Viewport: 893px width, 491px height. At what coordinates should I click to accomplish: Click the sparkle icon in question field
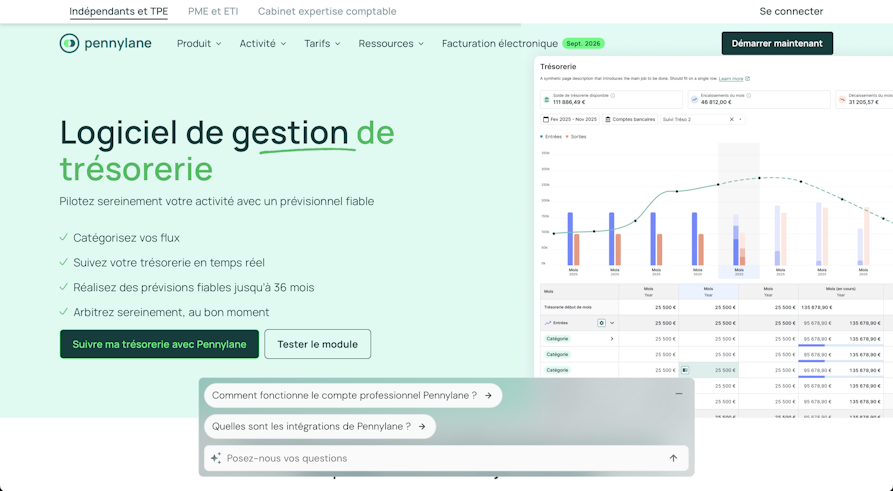coord(216,458)
